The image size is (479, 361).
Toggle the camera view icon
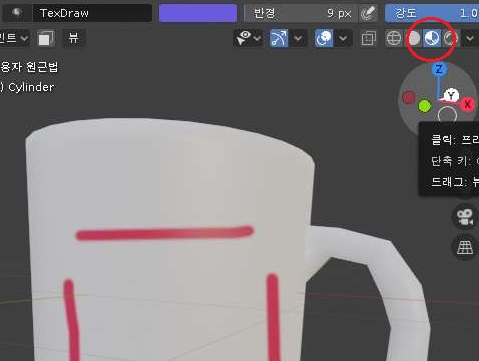pos(465,217)
